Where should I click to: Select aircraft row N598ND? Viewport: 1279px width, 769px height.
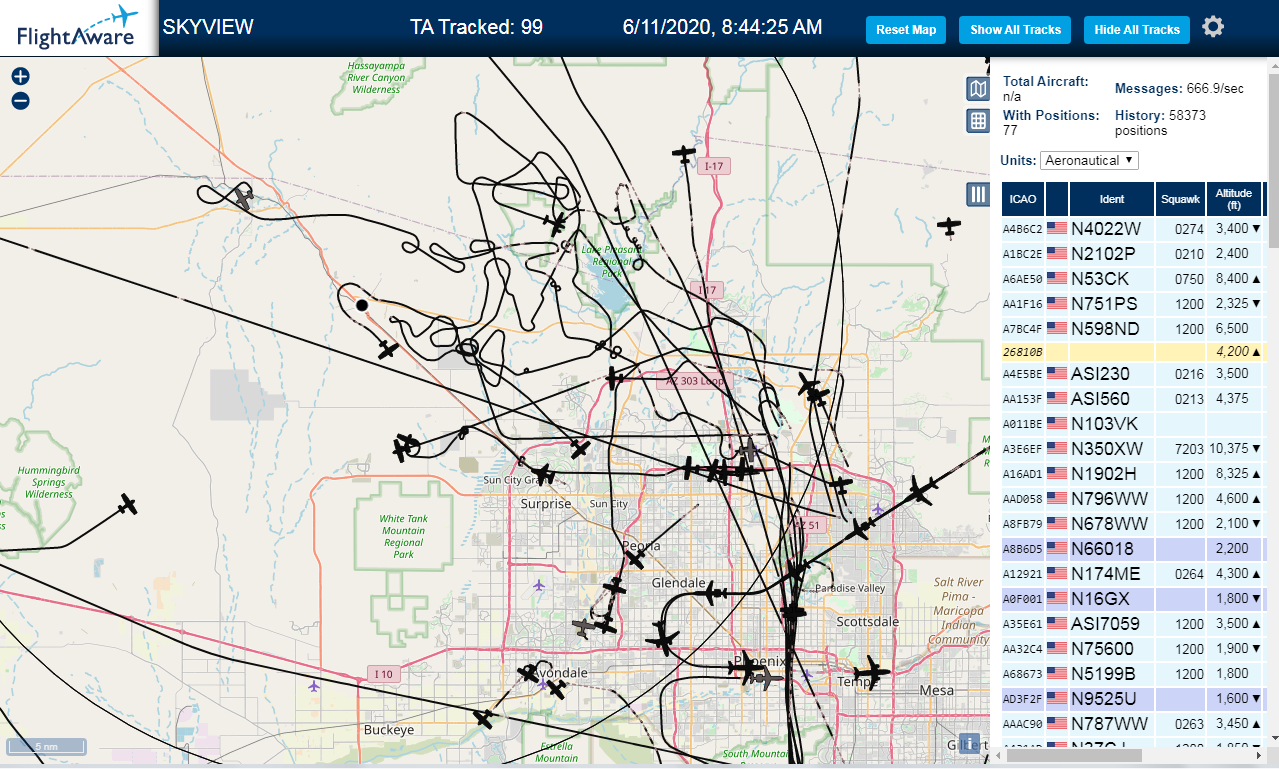[1135, 328]
